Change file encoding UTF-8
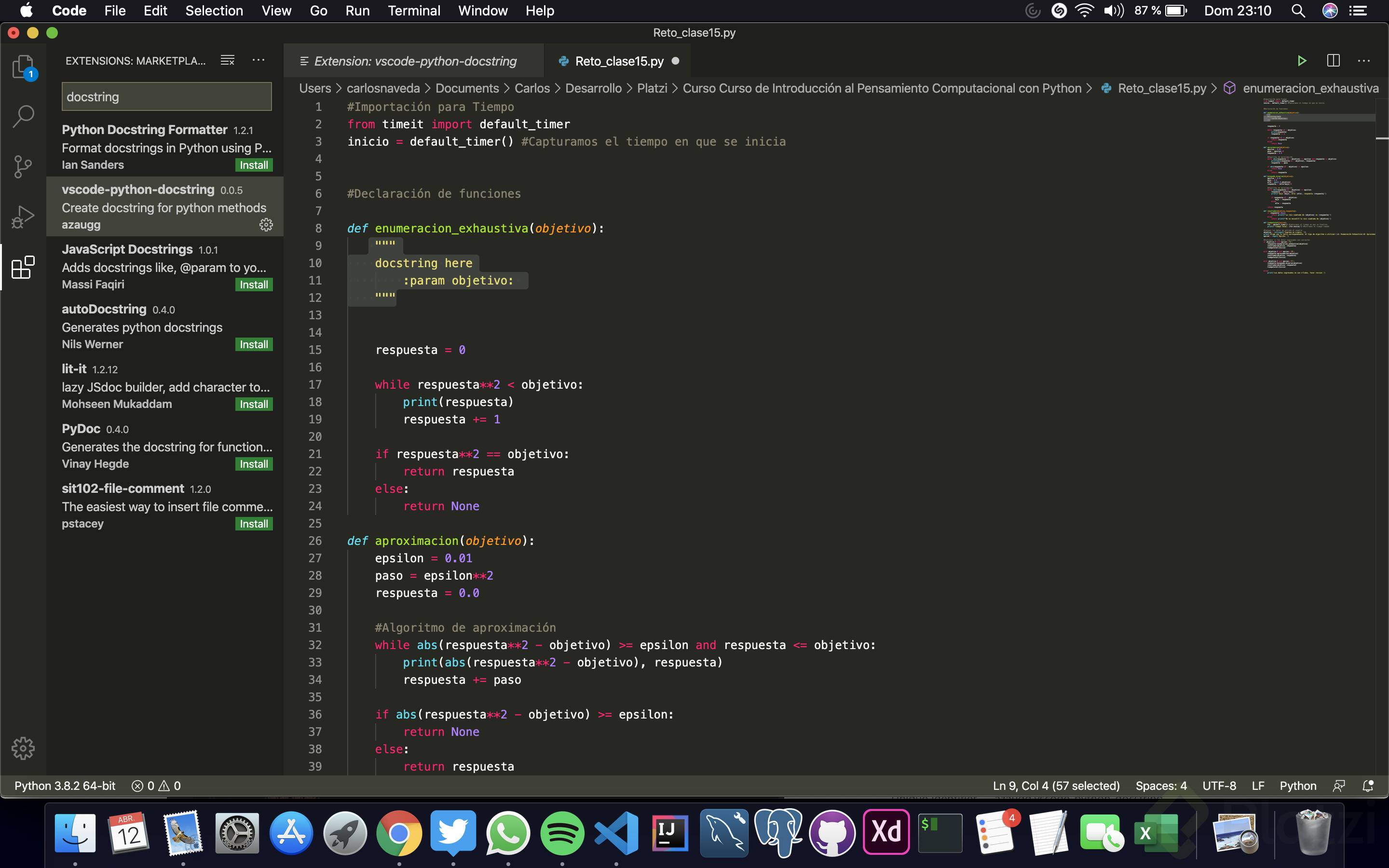1389x868 pixels. click(x=1219, y=786)
